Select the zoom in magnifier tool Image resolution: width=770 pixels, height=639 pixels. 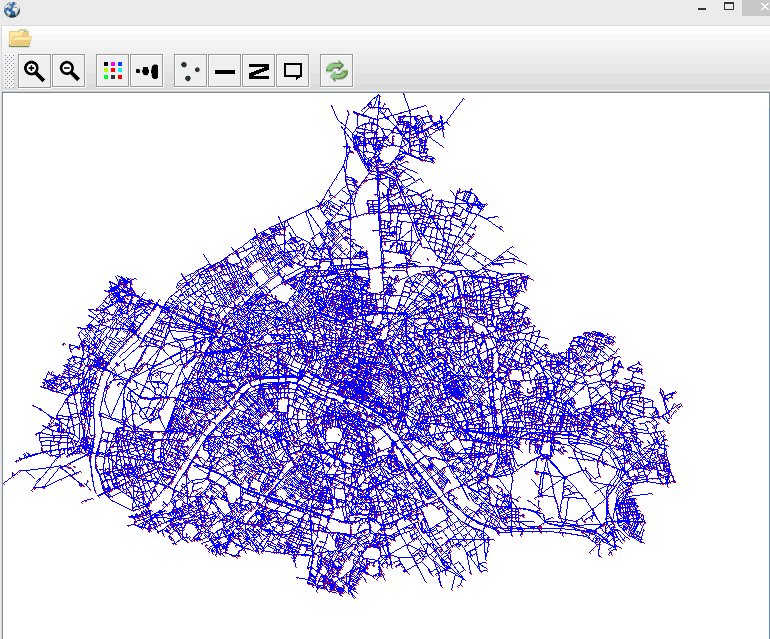34,71
